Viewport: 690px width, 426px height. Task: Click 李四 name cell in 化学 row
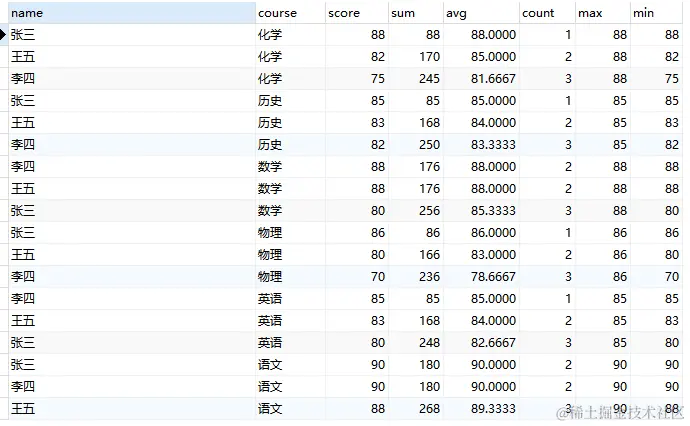click(132, 79)
